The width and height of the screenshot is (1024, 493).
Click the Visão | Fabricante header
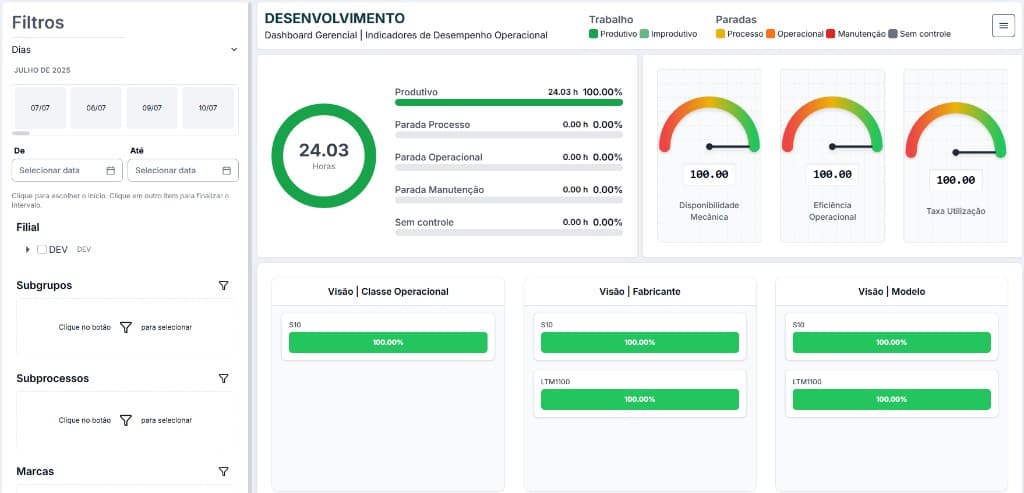[x=640, y=291]
